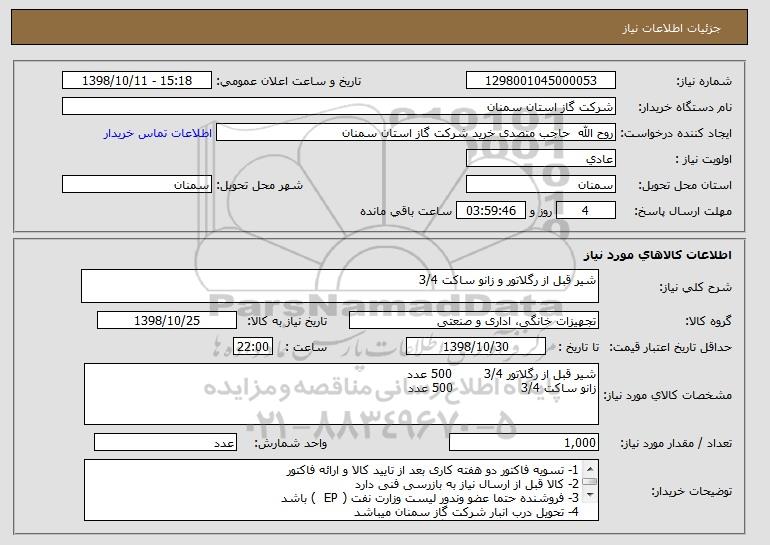Click buyer note line 4 about انبار شرکت گاز

[467, 512]
